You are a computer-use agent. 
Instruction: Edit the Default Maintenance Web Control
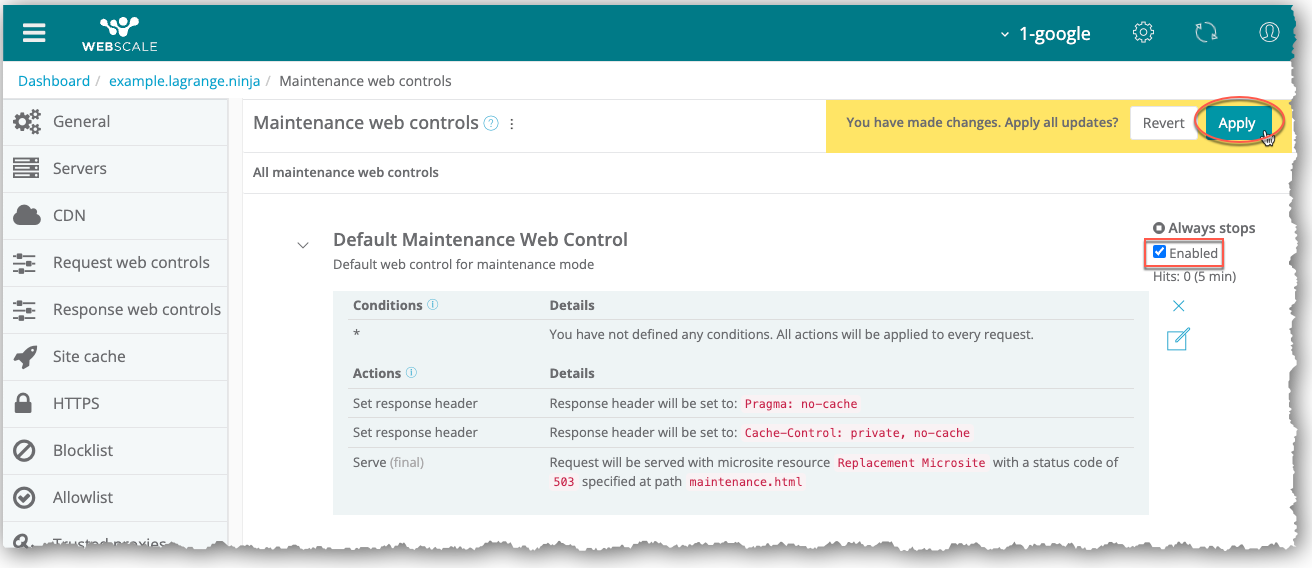coord(1178,340)
